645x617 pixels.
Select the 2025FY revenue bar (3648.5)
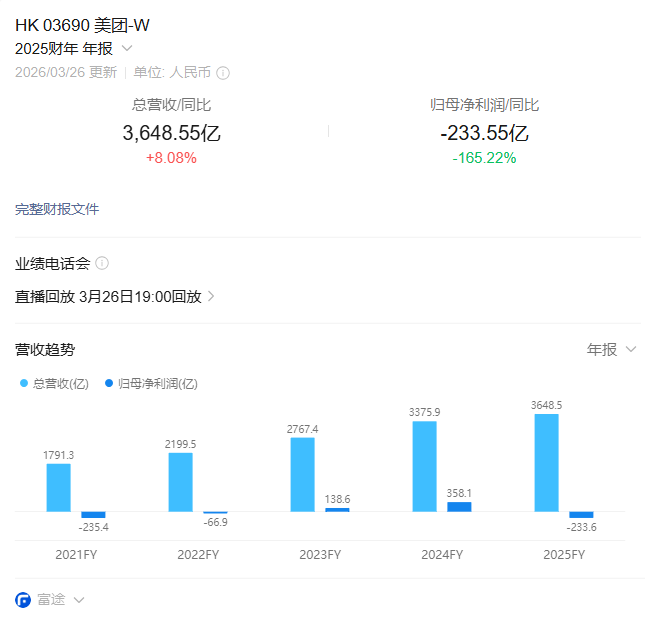547,462
